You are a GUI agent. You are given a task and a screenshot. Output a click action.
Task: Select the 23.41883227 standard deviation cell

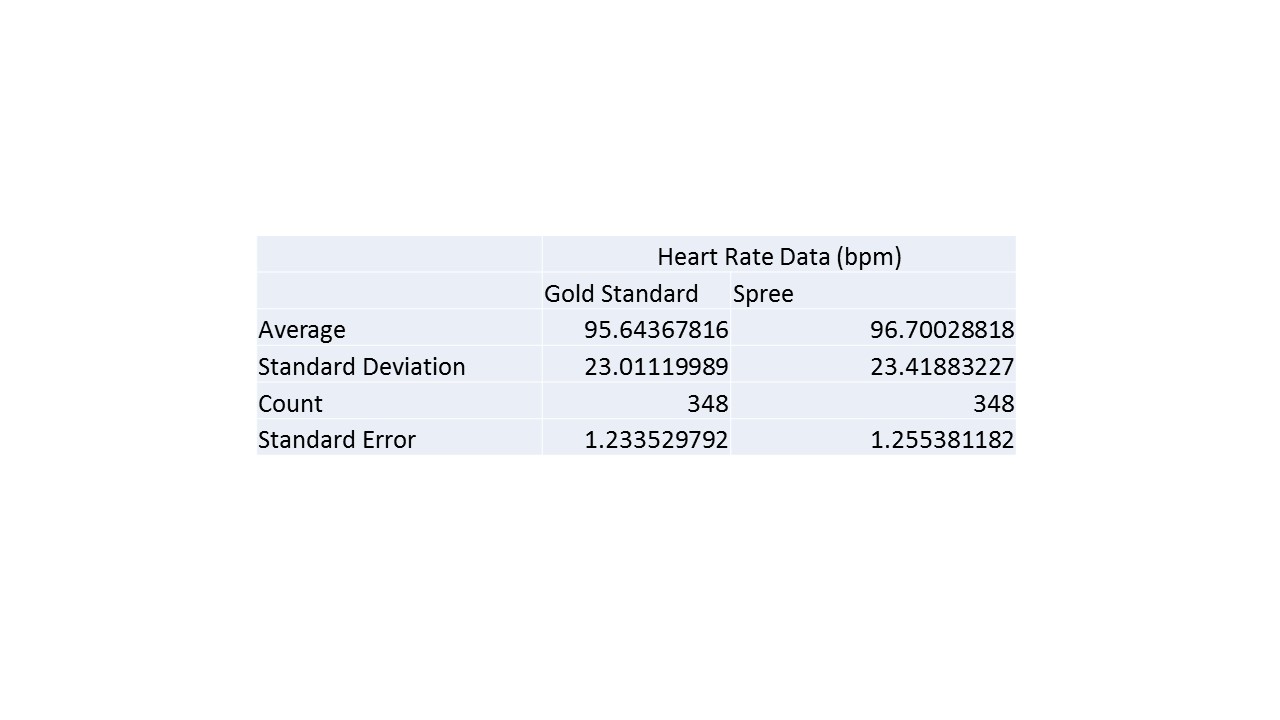(x=942, y=367)
